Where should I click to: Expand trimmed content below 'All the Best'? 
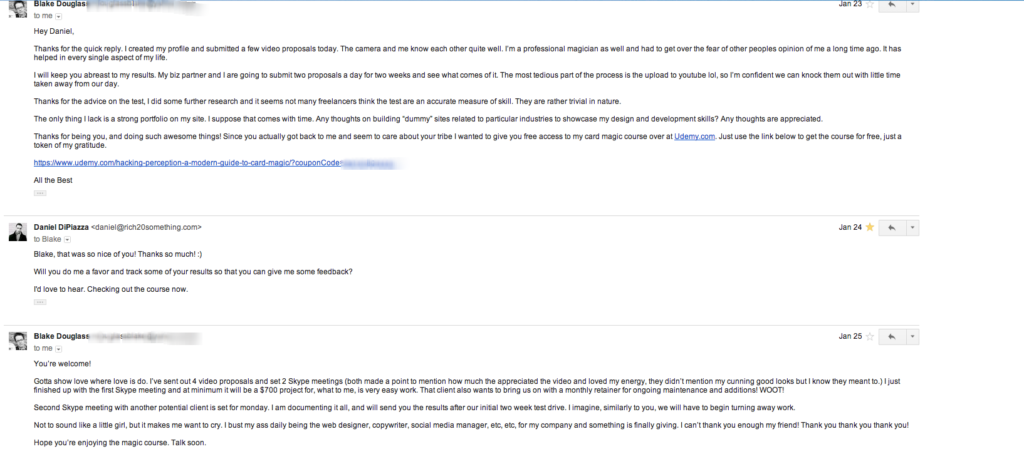coord(40,192)
